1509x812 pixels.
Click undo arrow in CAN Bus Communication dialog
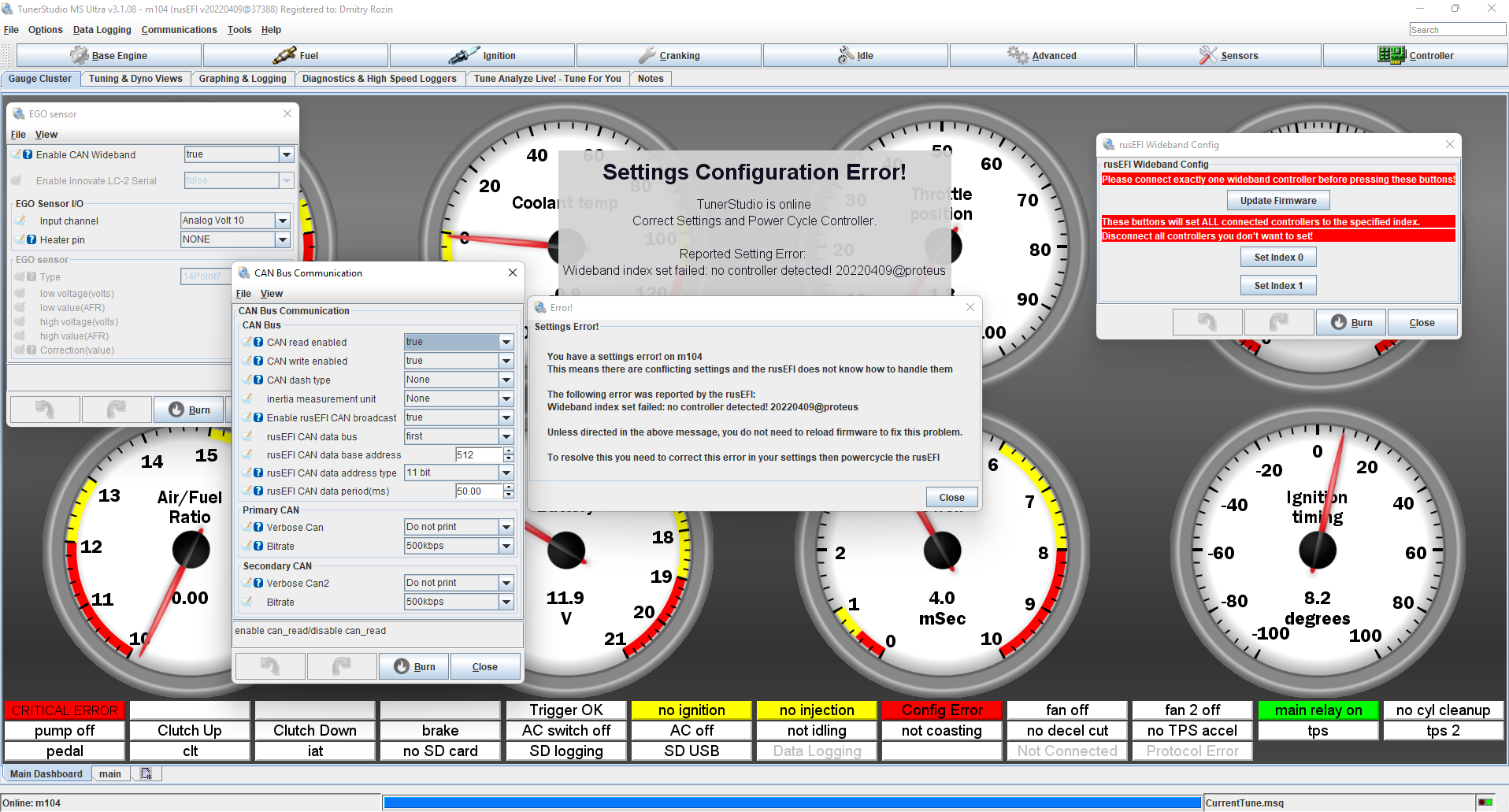270,666
